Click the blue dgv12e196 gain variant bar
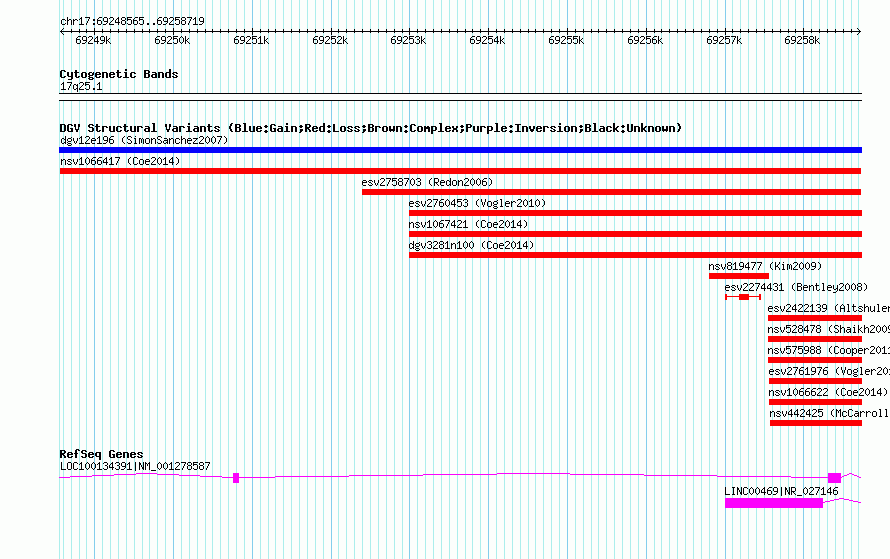Screen dimensions: 890x559 click(460, 150)
